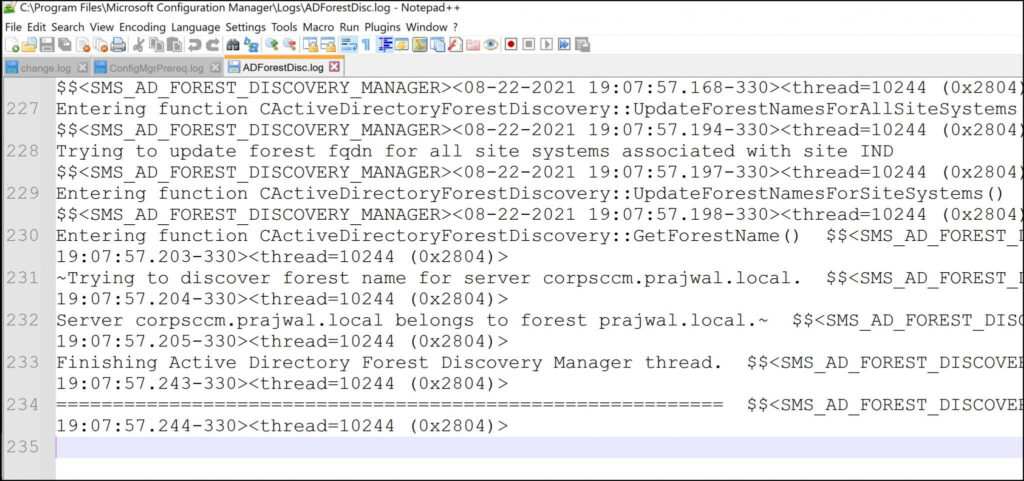
Task: Switch to the ConfigMgrPrereq.log tab
Action: pos(155,67)
